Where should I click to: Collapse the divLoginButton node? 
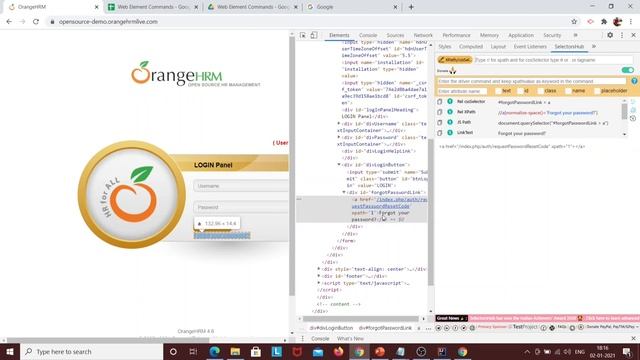(339, 164)
